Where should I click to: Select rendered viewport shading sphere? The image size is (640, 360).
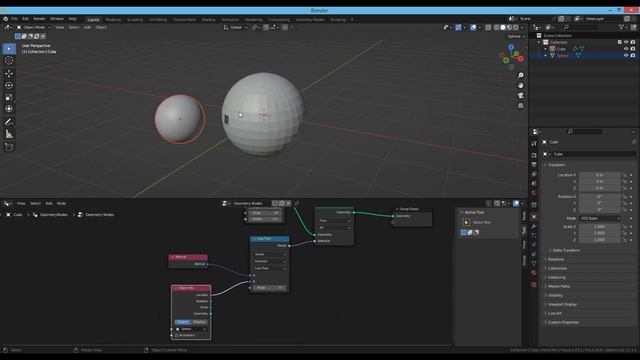[x=516, y=27]
